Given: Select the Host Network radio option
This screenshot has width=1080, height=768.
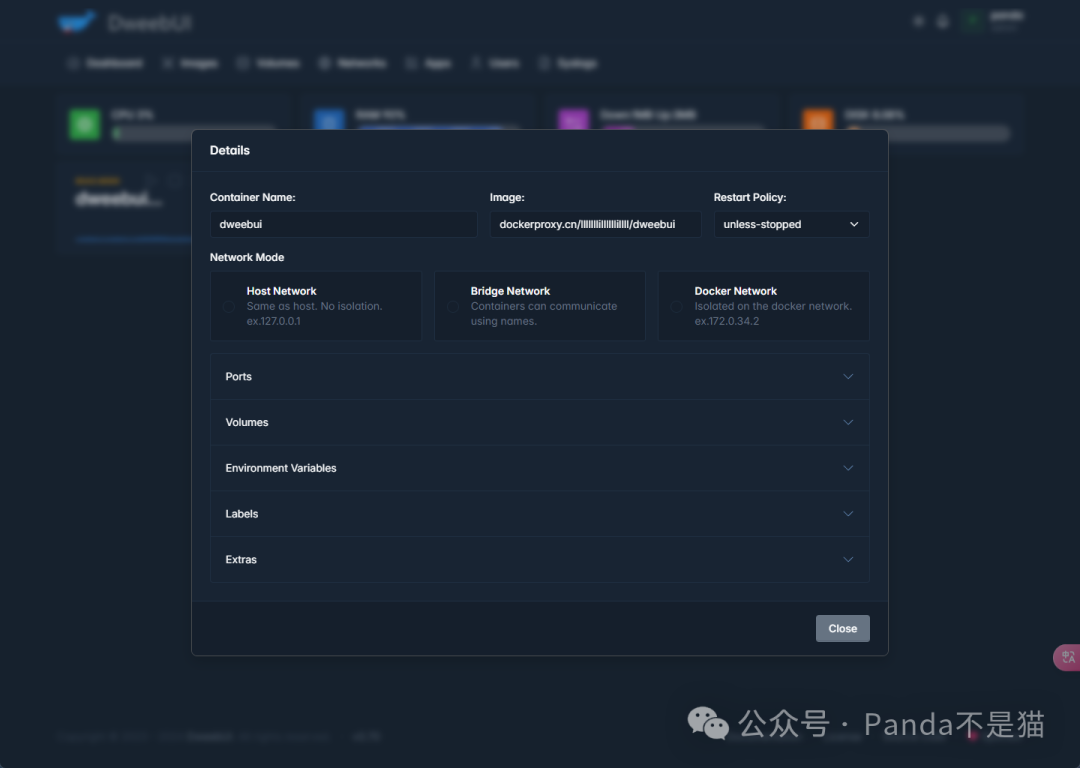Looking at the screenshot, I should coord(229,307).
